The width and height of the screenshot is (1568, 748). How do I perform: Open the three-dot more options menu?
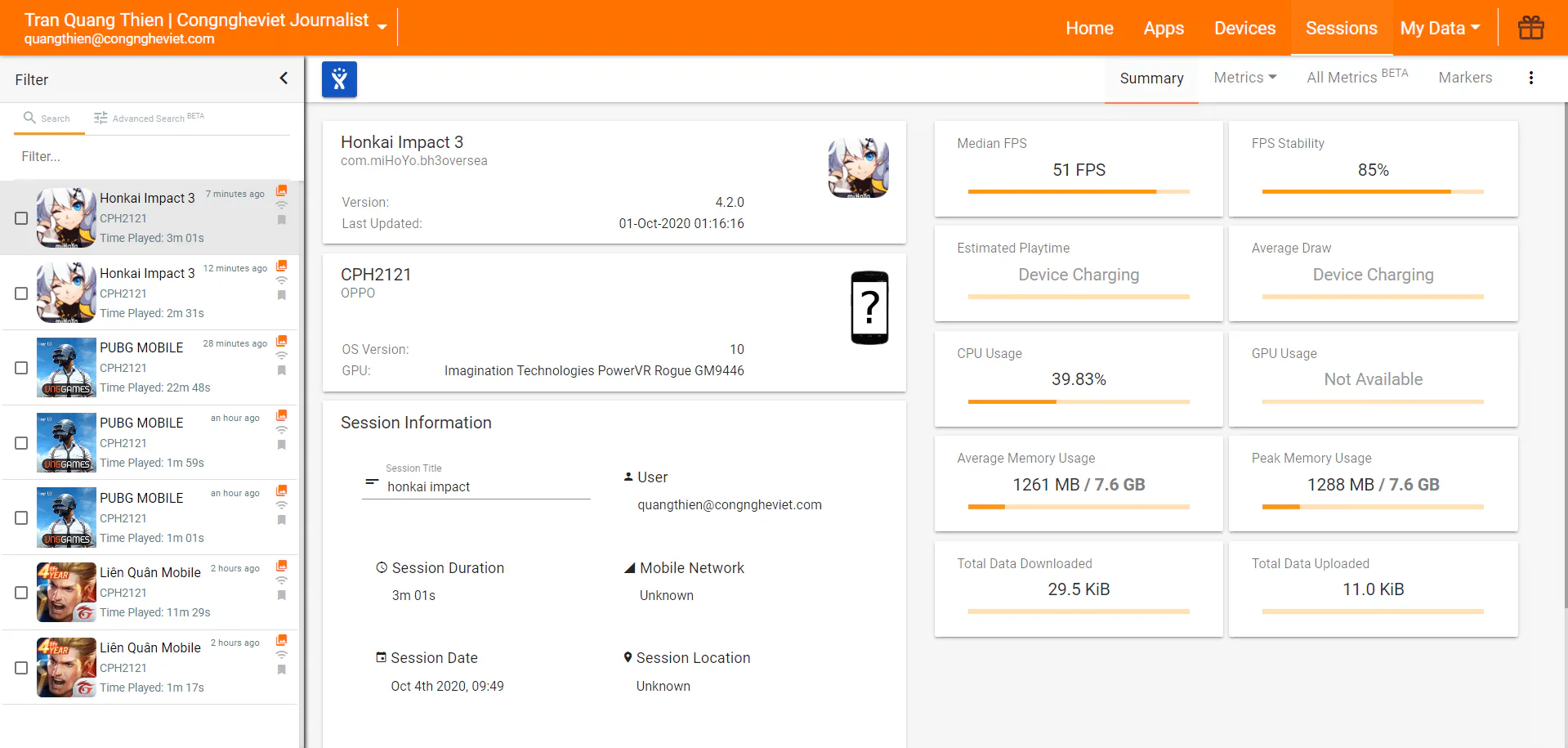(x=1530, y=78)
